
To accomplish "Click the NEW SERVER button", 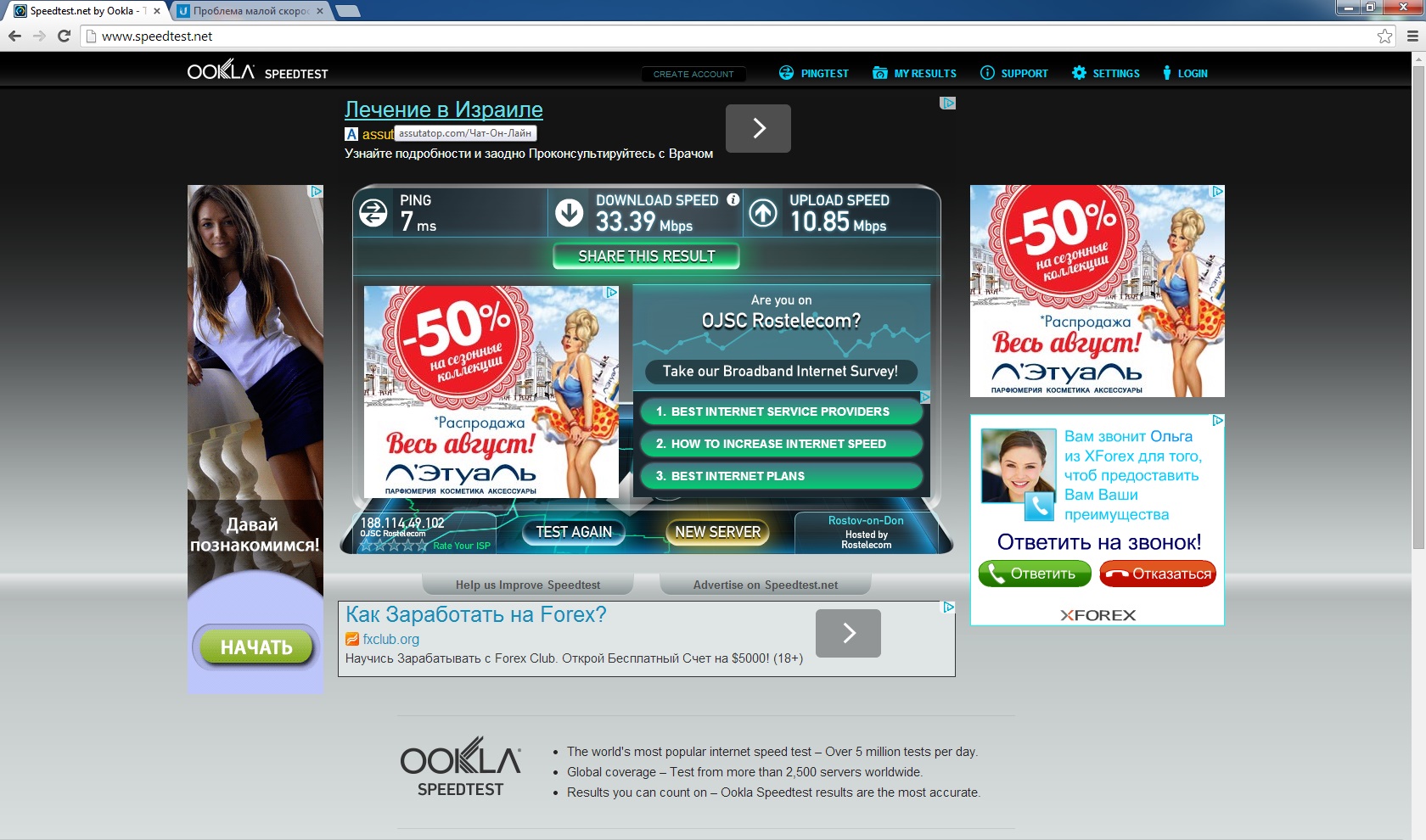I will (718, 532).
